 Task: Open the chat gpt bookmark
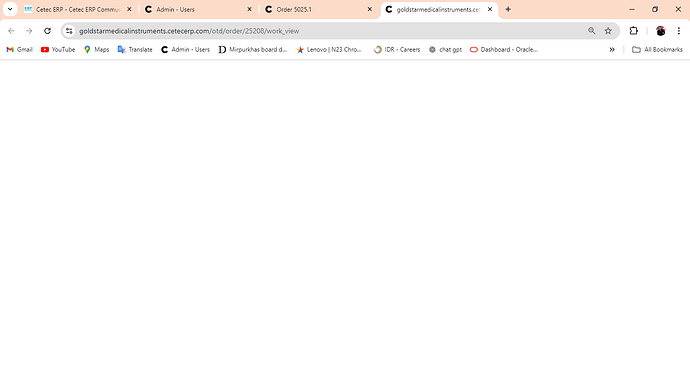click(x=445, y=50)
